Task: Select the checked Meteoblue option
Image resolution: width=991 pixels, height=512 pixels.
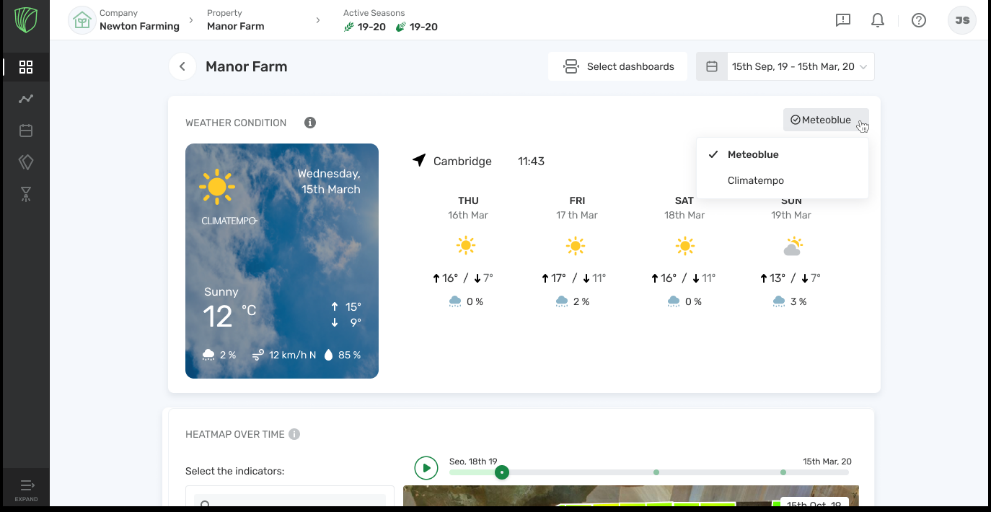Action: click(x=752, y=155)
